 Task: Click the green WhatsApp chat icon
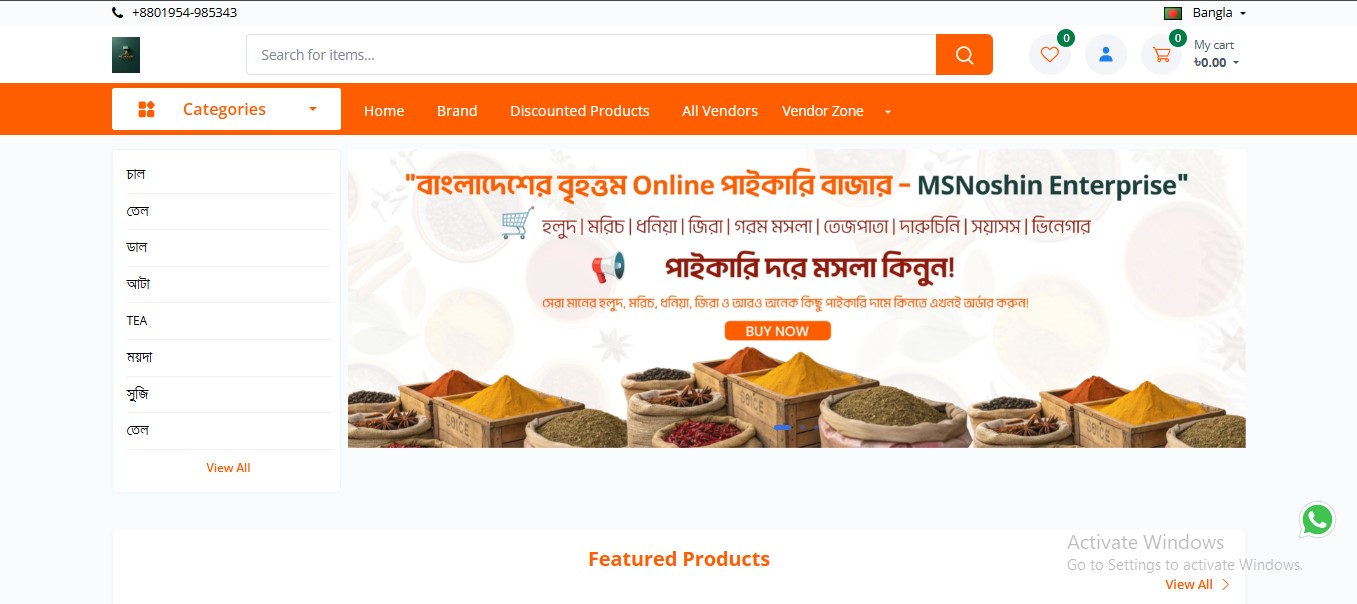(1318, 520)
